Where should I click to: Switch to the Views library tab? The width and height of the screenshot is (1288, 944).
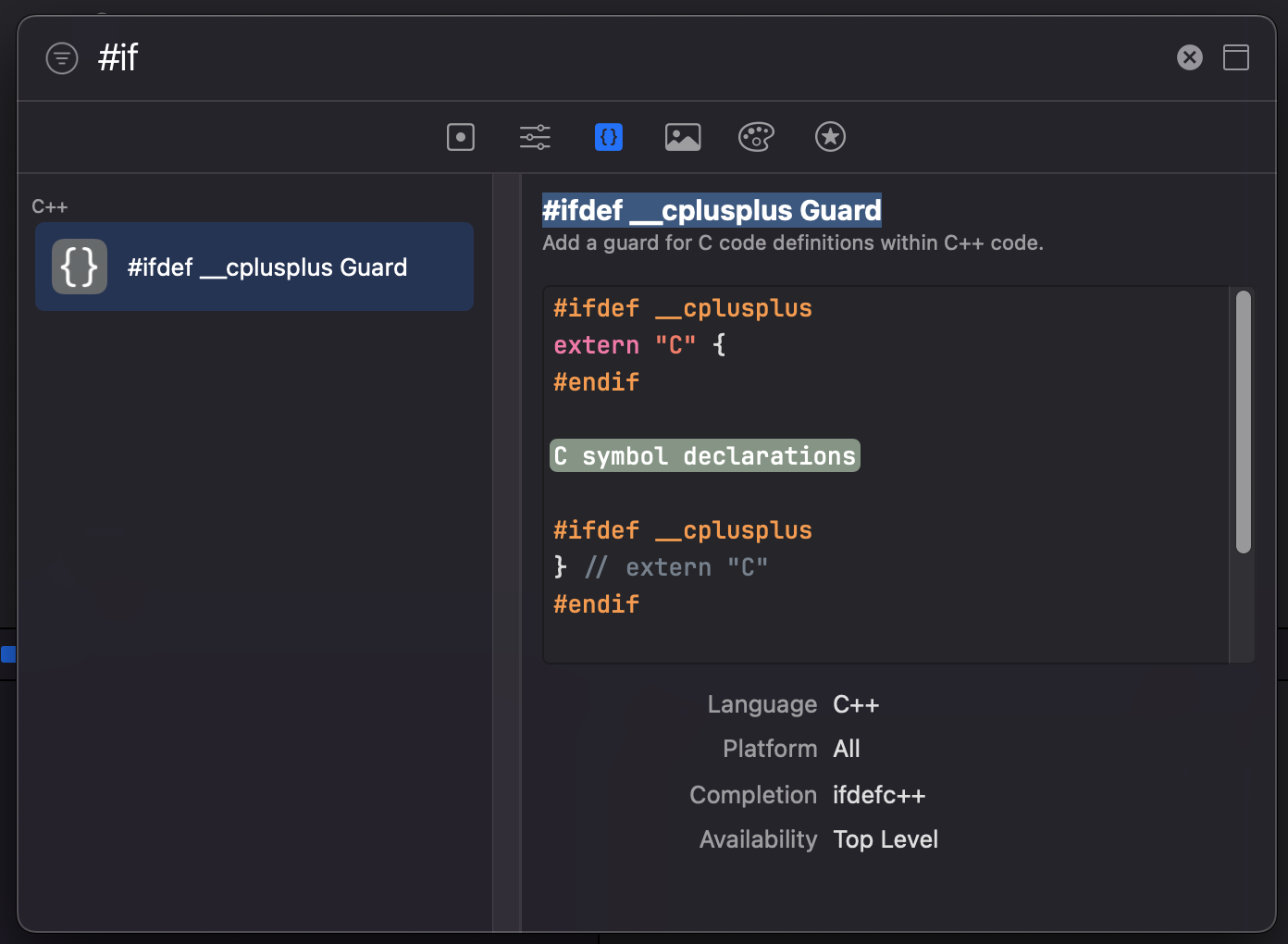click(461, 137)
